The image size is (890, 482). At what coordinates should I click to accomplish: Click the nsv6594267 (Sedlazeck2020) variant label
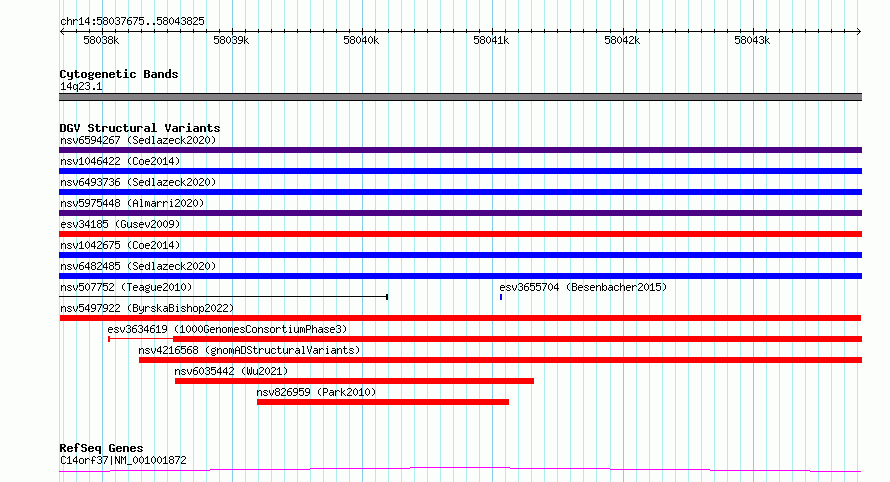point(138,140)
